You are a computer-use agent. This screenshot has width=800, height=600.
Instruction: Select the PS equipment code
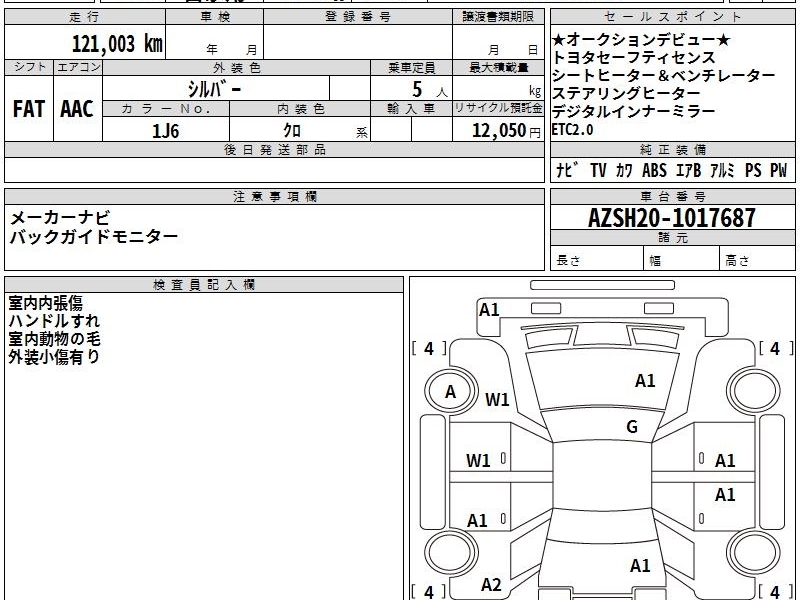[x=753, y=170]
